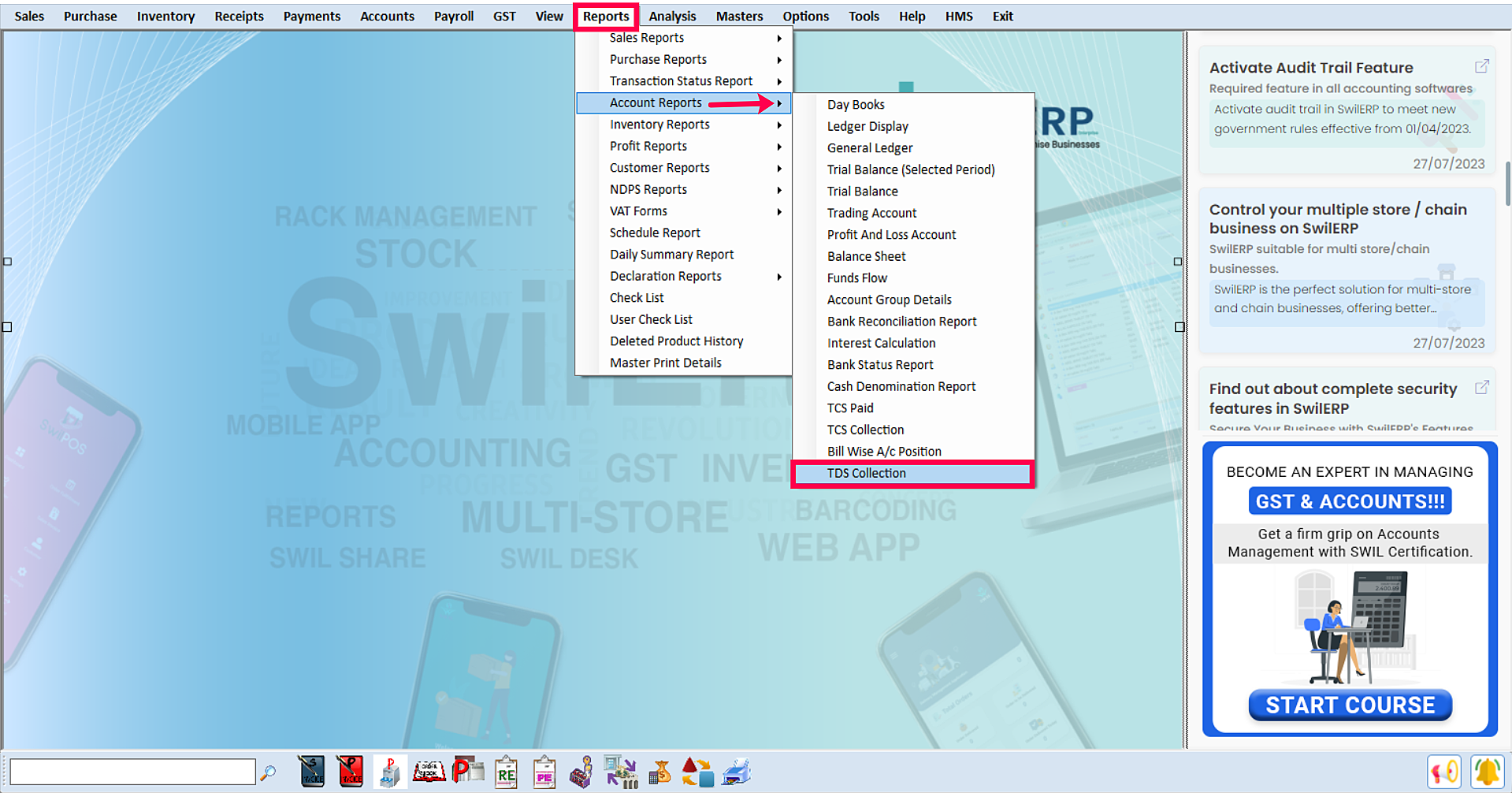Click the START COURSE button

(1350, 705)
